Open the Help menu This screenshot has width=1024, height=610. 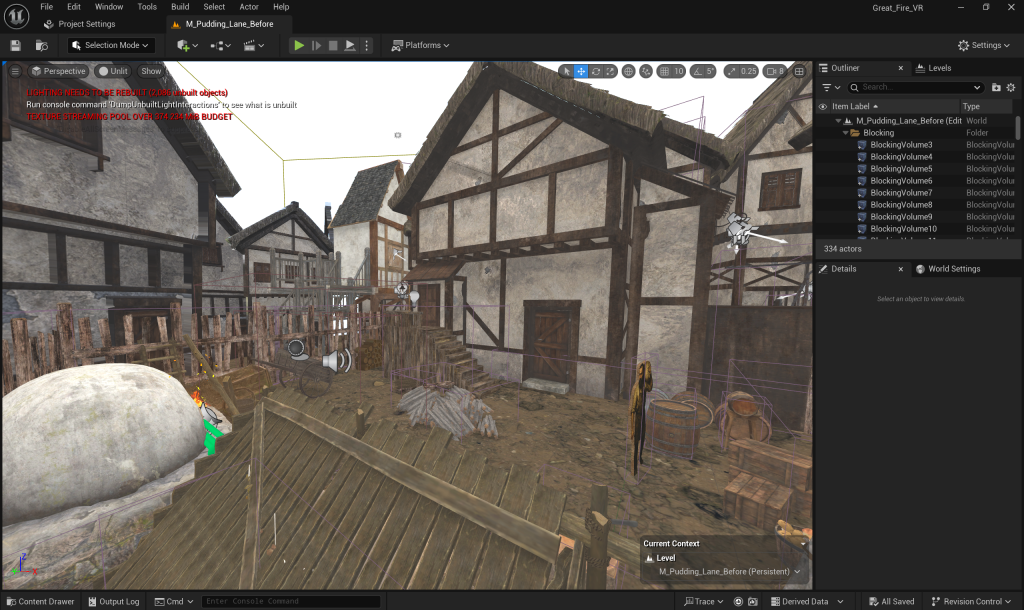pyautogui.click(x=281, y=7)
